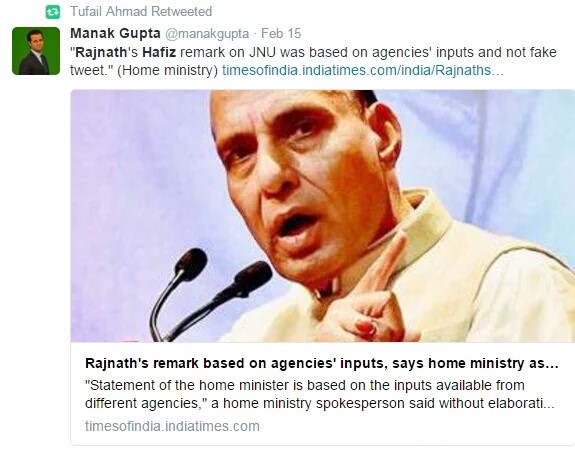Click the Feb 15 tweet timestamp
The width and height of the screenshot is (575, 451).
281,33
